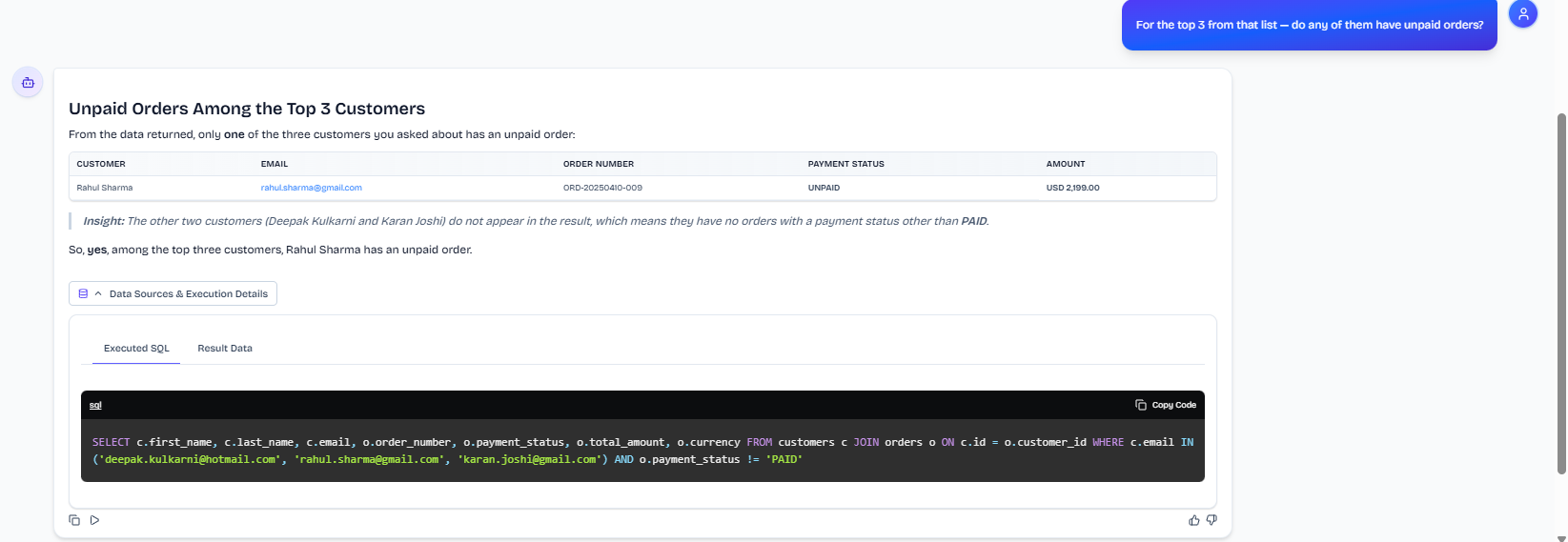Image resolution: width=1568 pixels, height=542 pixels.
Task: Collapse Data Sources & Execution Details
Action: point(173,293)
